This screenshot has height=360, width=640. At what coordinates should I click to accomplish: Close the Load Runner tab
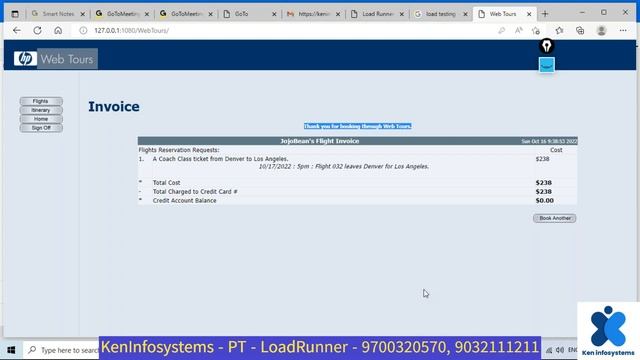[402, 14]
